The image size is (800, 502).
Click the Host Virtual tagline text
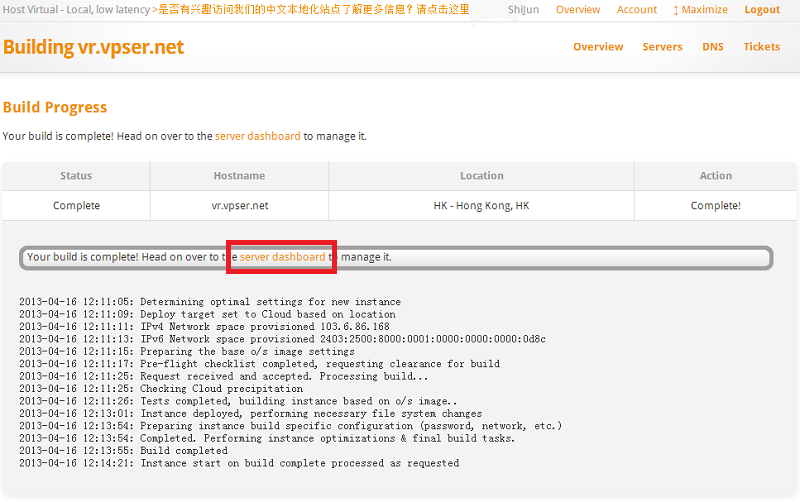tap(77, 10)
